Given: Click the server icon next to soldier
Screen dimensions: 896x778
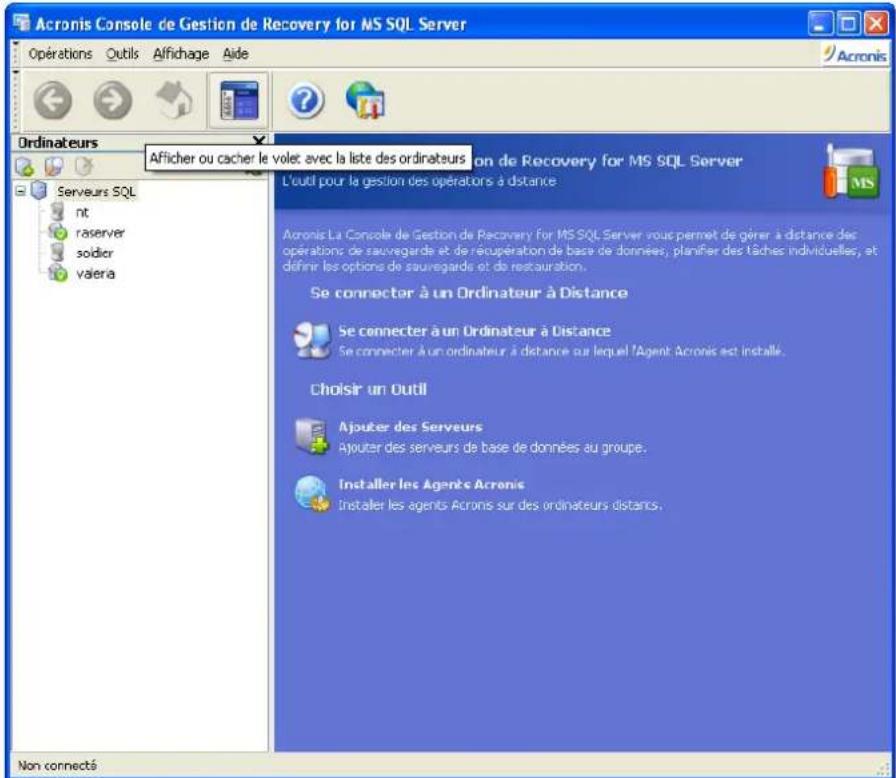Looking at the screenshot, I should coord(57,252).
